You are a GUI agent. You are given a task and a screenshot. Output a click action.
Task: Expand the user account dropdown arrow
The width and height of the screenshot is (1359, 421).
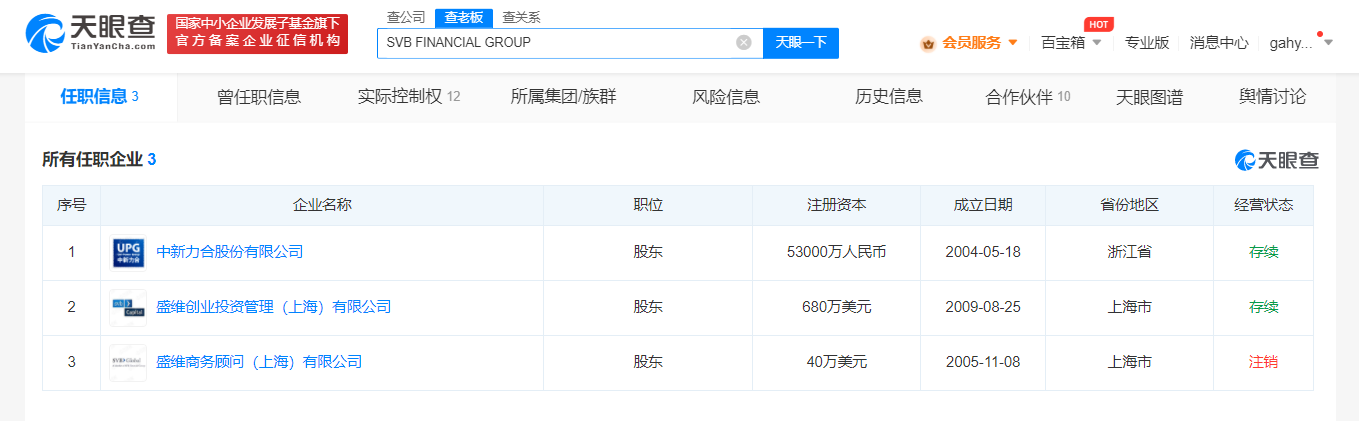tap(1328, 43)
